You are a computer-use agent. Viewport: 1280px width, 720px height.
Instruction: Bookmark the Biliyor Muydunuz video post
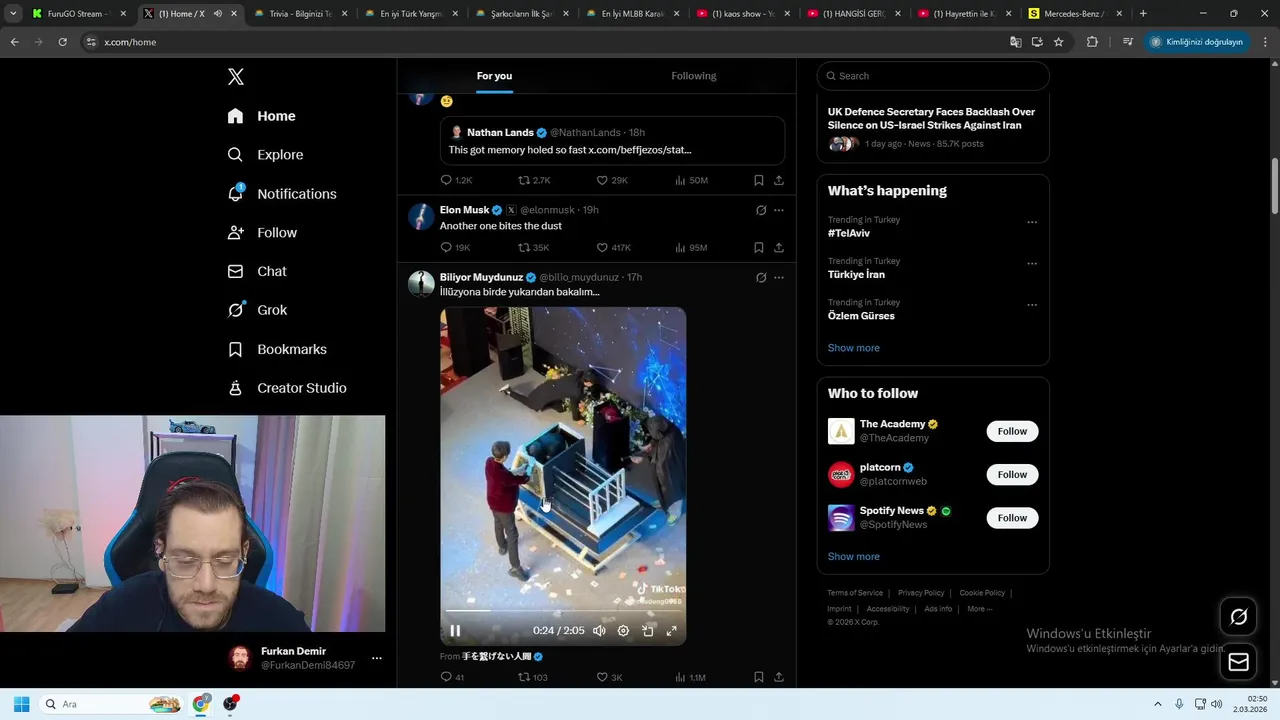coord(759,677)
